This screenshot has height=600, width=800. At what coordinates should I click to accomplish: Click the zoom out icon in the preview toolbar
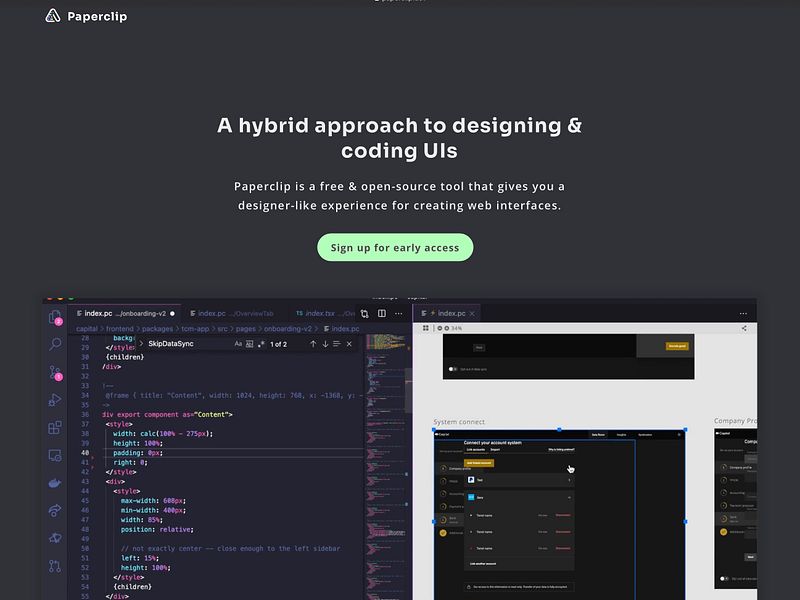point(440,328)
